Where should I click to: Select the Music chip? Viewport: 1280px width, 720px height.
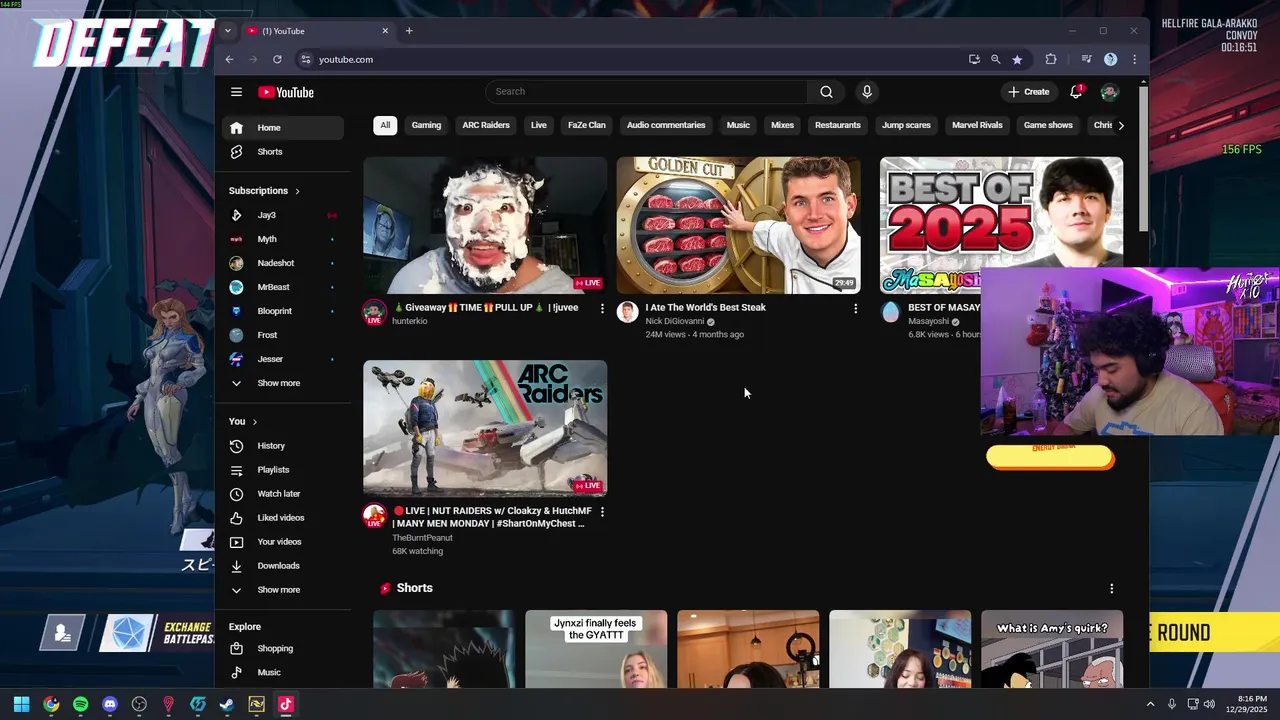click(x=738, y=125)
